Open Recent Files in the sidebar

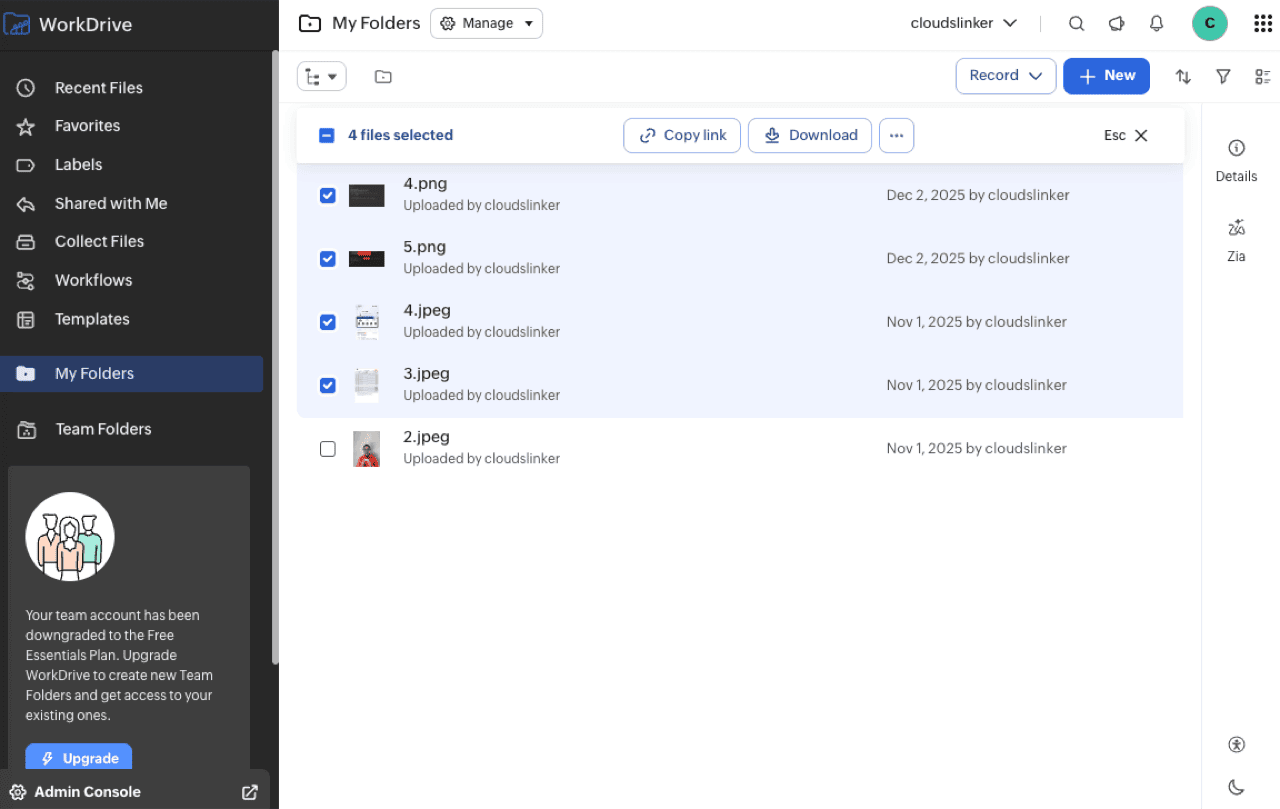98,88
